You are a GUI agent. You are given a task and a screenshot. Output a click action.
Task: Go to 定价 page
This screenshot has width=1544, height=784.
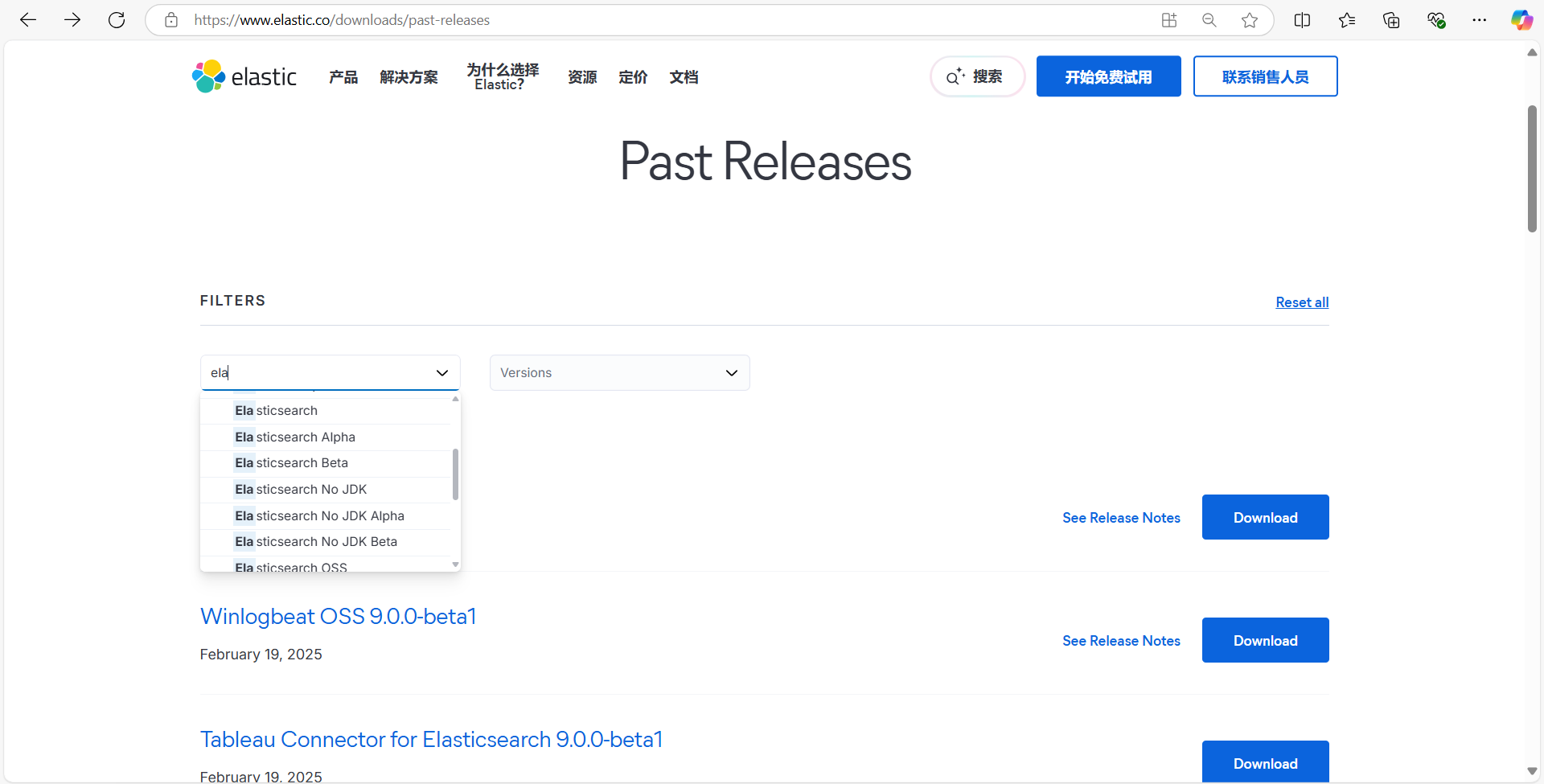click(x=633, y=77)
